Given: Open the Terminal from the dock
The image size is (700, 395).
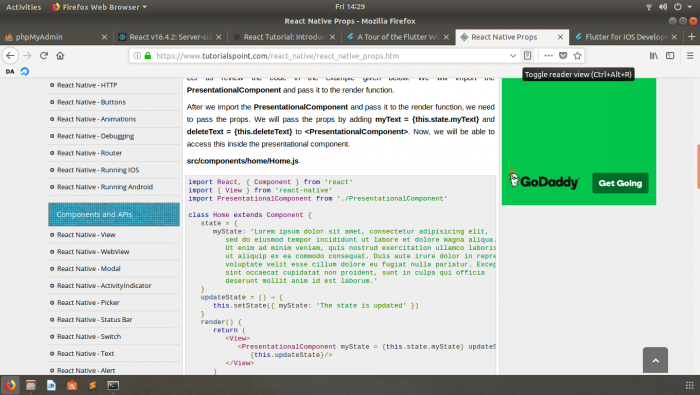Looking at the screenshot, I should pos(113,385).
